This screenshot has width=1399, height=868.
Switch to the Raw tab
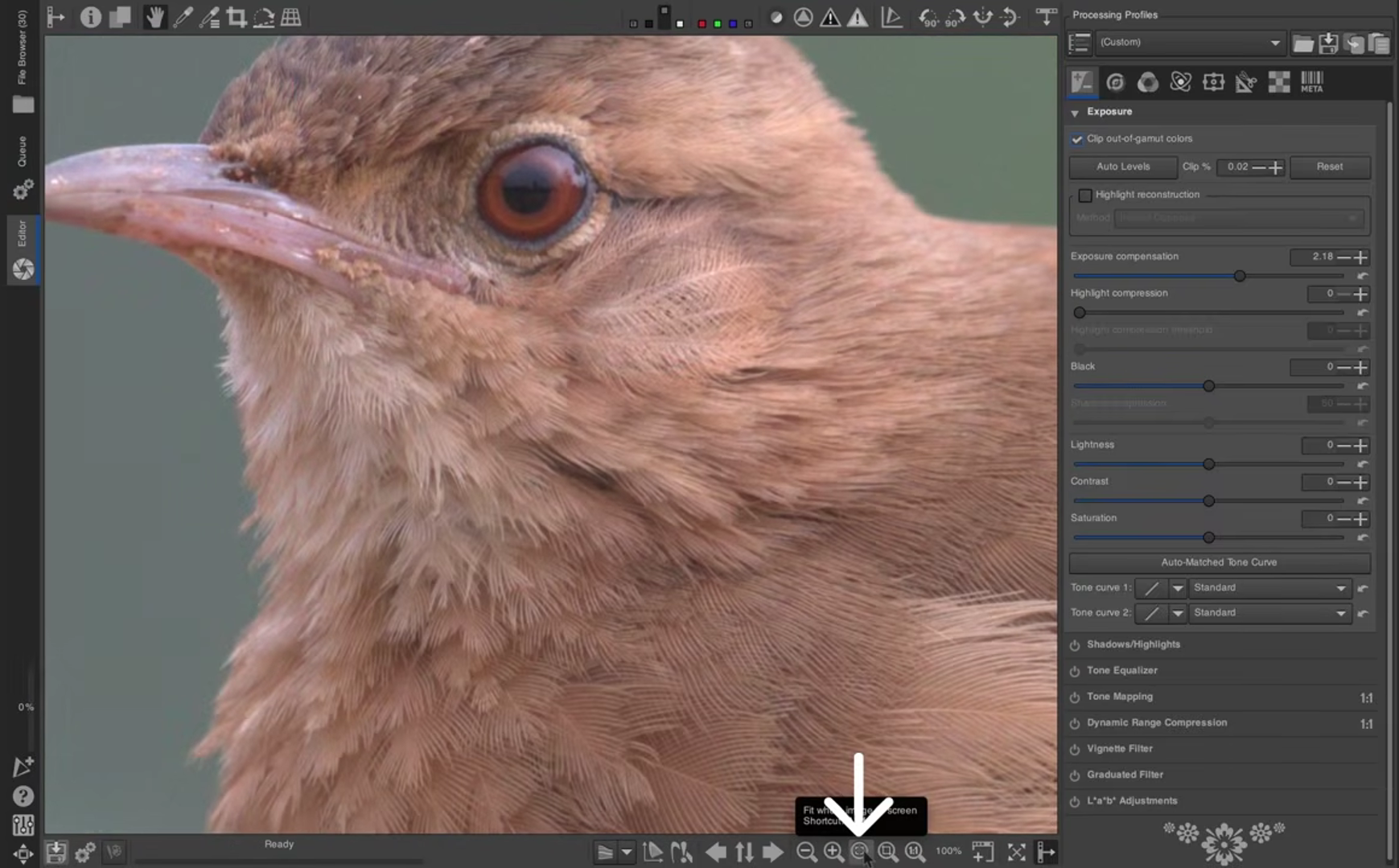click(1279, 81)
